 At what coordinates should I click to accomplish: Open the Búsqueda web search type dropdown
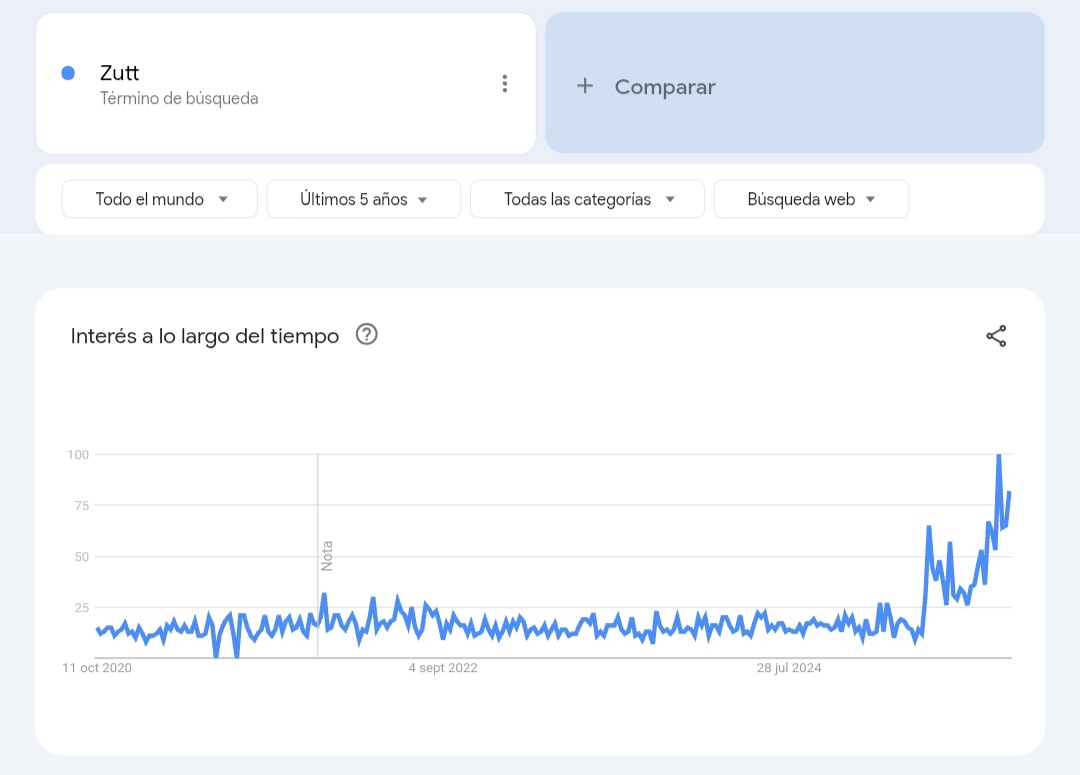[x=811, y=199]
